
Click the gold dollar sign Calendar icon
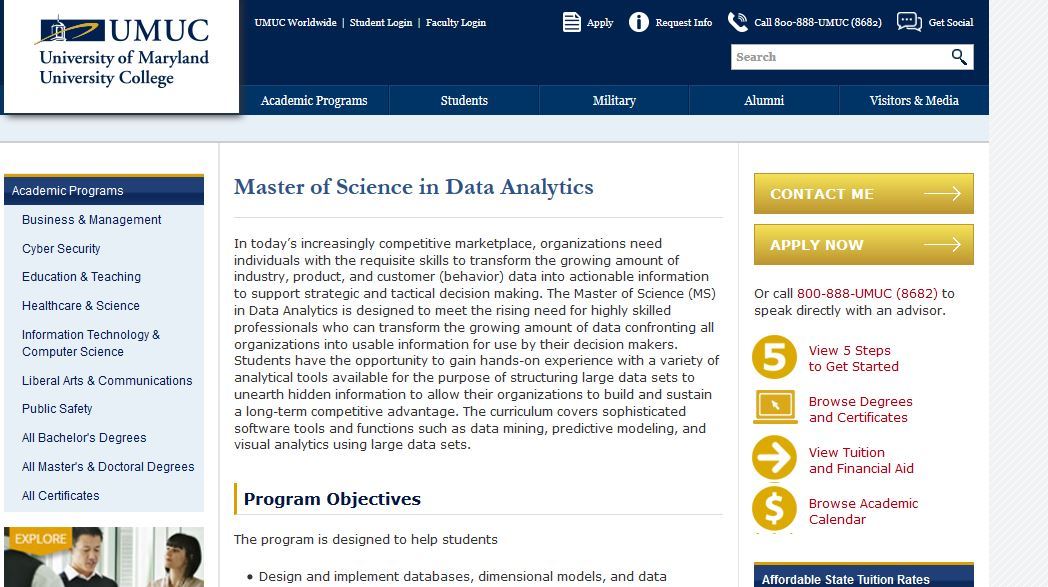click(x=774, y=510)
